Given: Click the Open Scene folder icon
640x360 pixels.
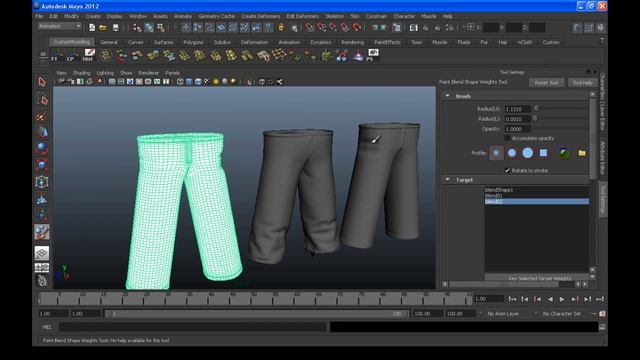Looking at the screenshot, I should click(x=103, y=27).
